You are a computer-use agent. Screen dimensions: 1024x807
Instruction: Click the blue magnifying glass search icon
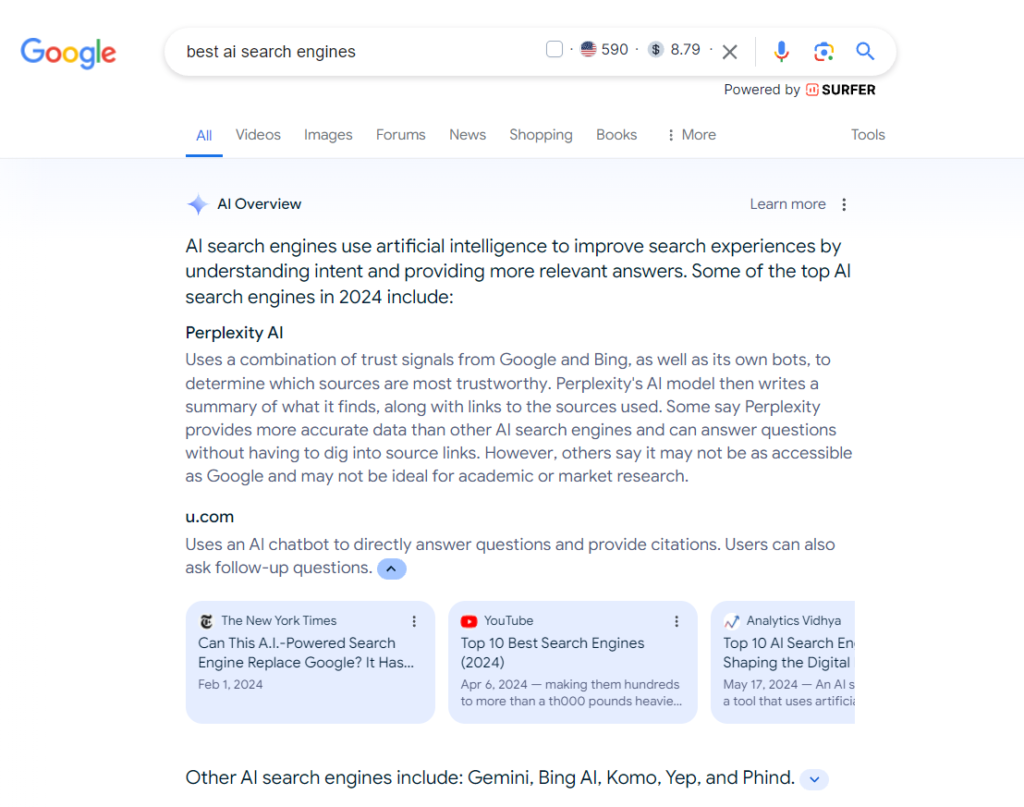coord(865,52)
